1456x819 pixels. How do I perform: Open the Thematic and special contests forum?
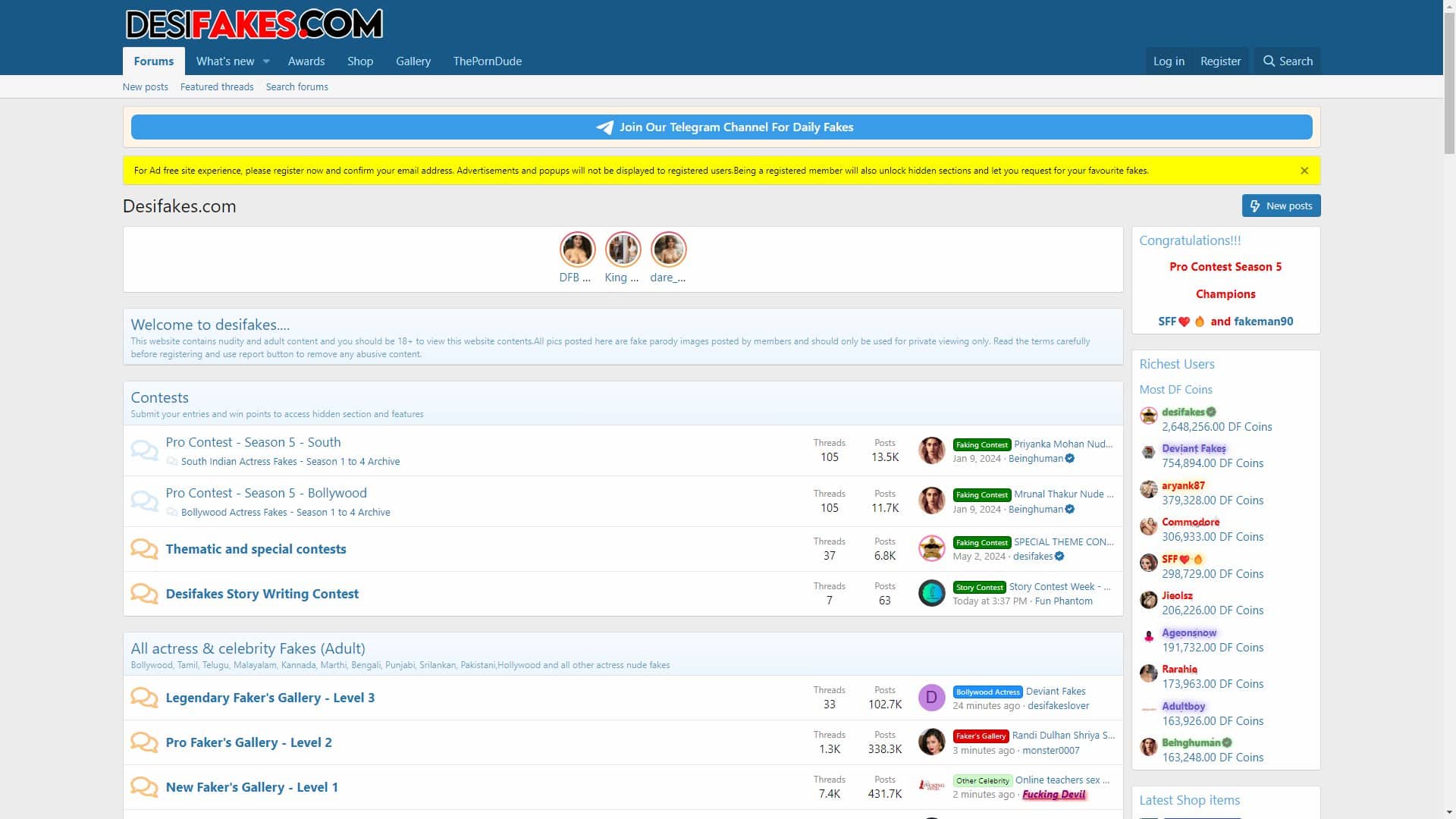click(256, 549)
